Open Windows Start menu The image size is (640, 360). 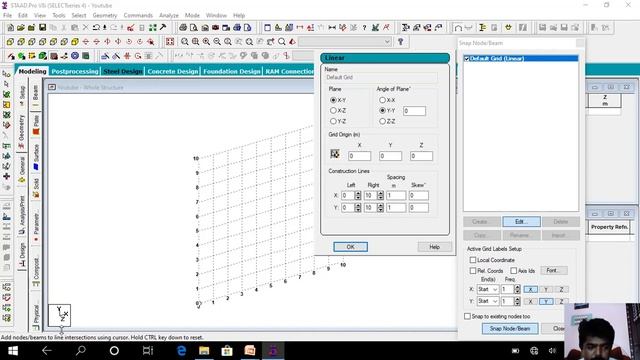tap(13, 351)
